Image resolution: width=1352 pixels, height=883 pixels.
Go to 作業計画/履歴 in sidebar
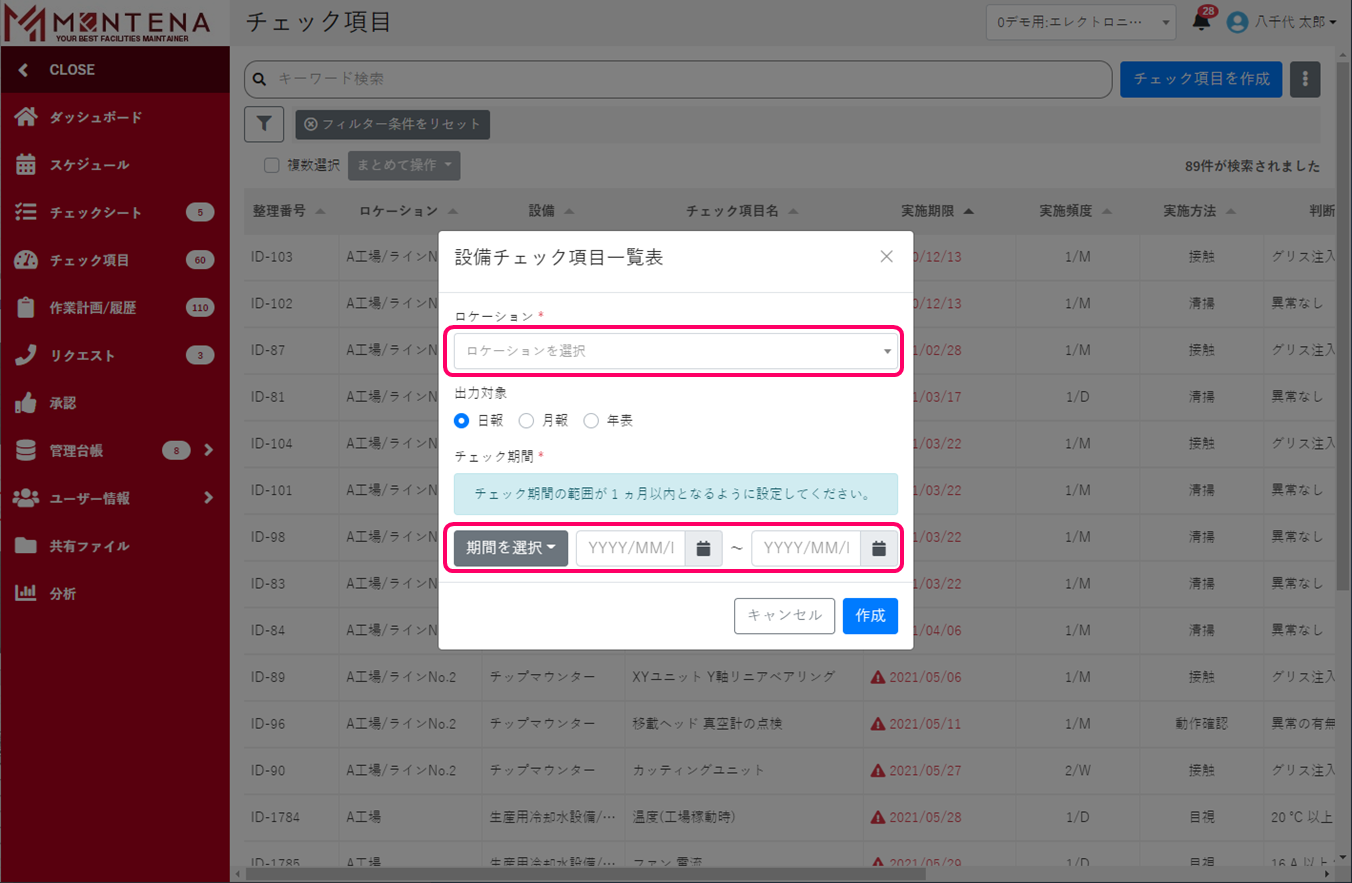point(92,308)
